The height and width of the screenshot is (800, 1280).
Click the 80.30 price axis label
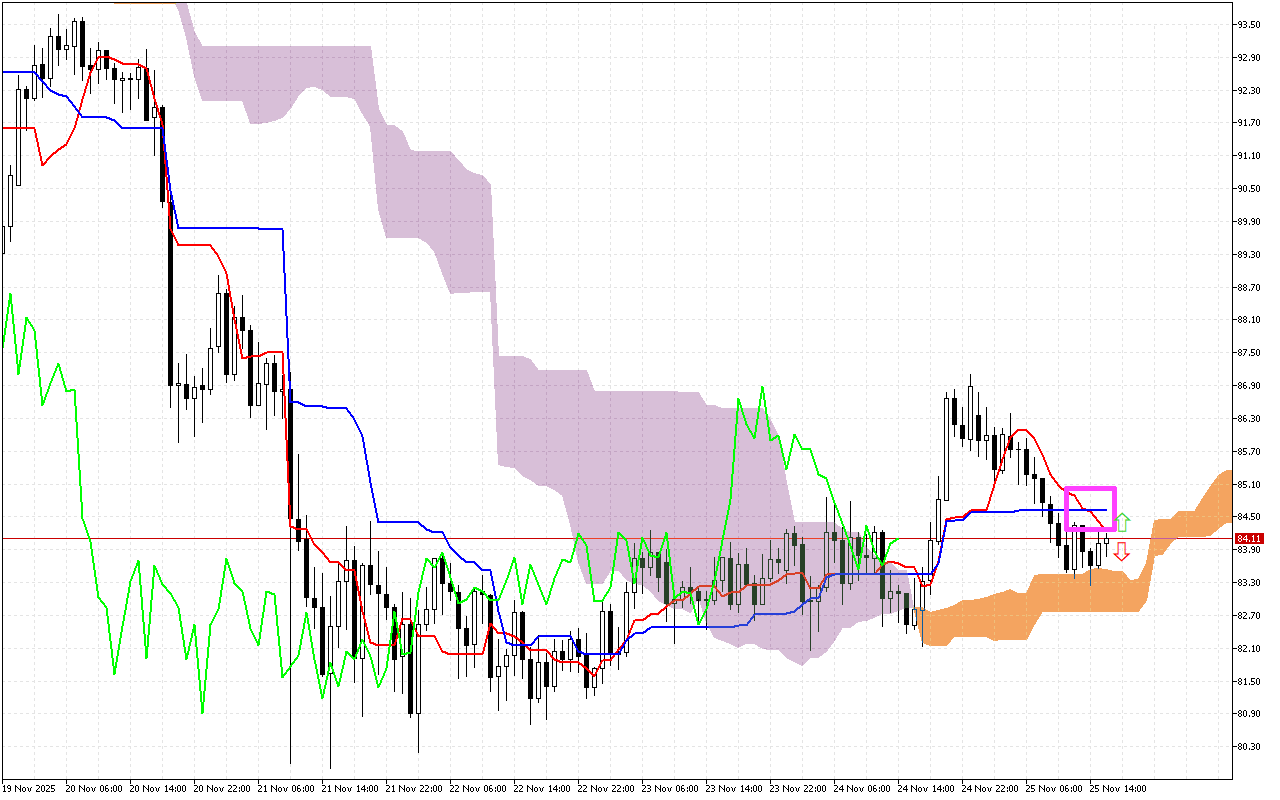tap(1250, 747)
